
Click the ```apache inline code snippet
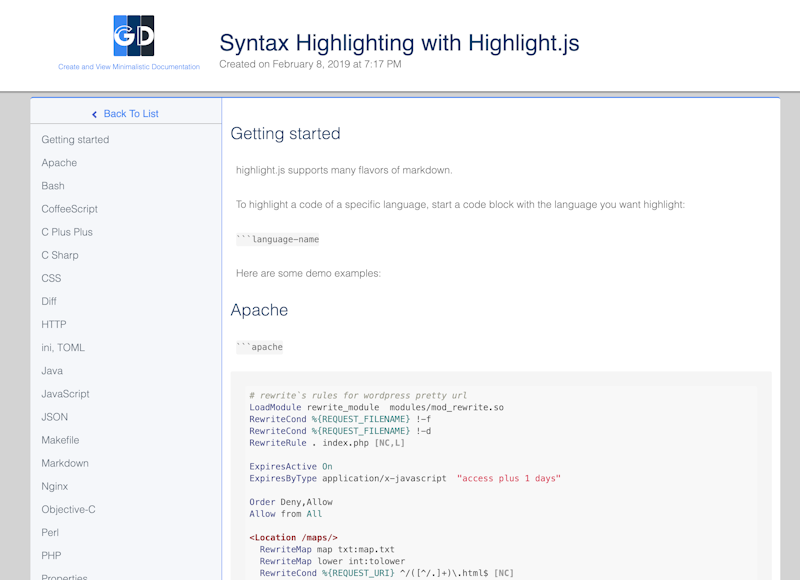pyautogui.click(x=259, y=347)
